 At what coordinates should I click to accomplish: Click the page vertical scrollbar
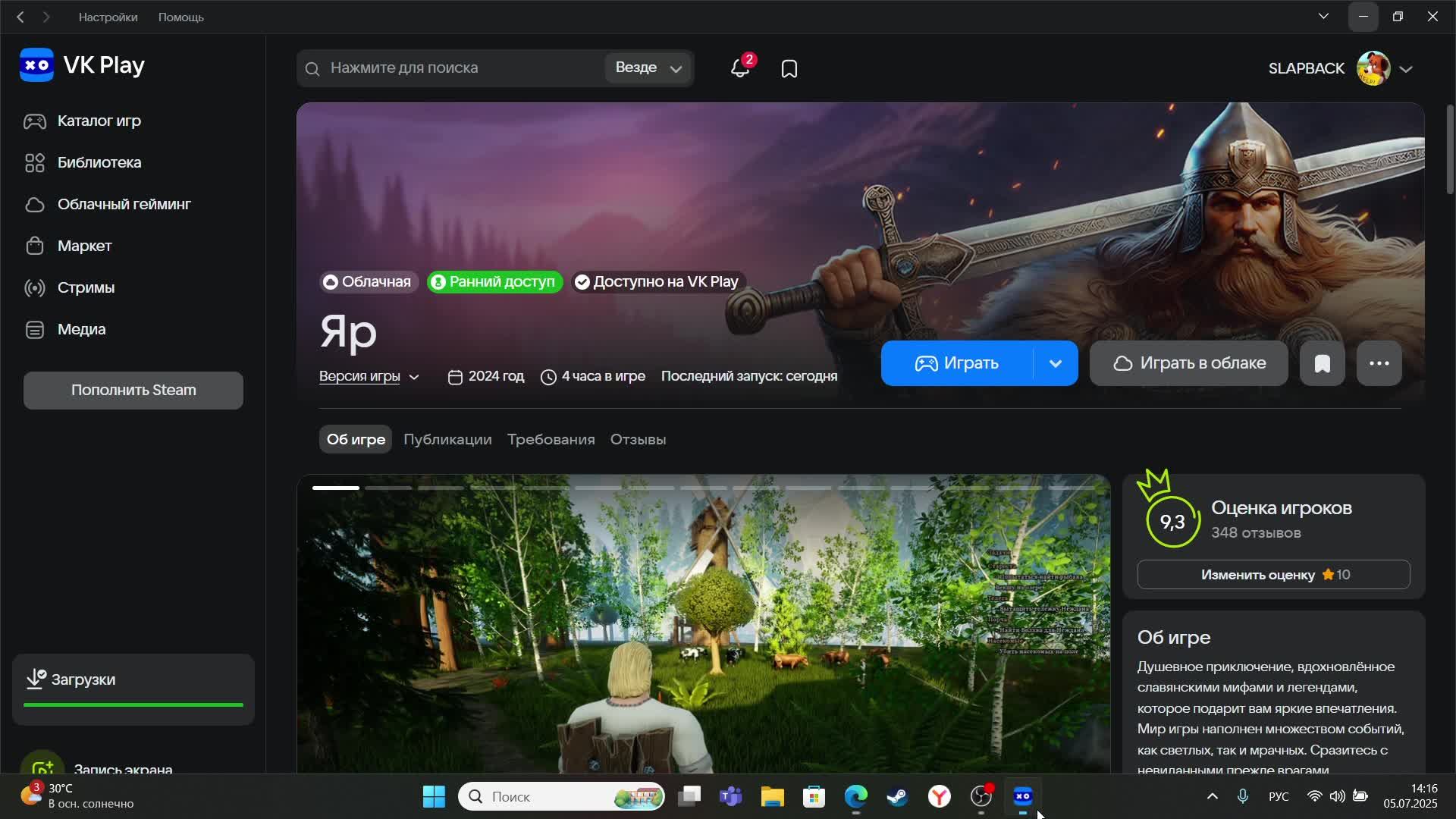(1449, 150)
